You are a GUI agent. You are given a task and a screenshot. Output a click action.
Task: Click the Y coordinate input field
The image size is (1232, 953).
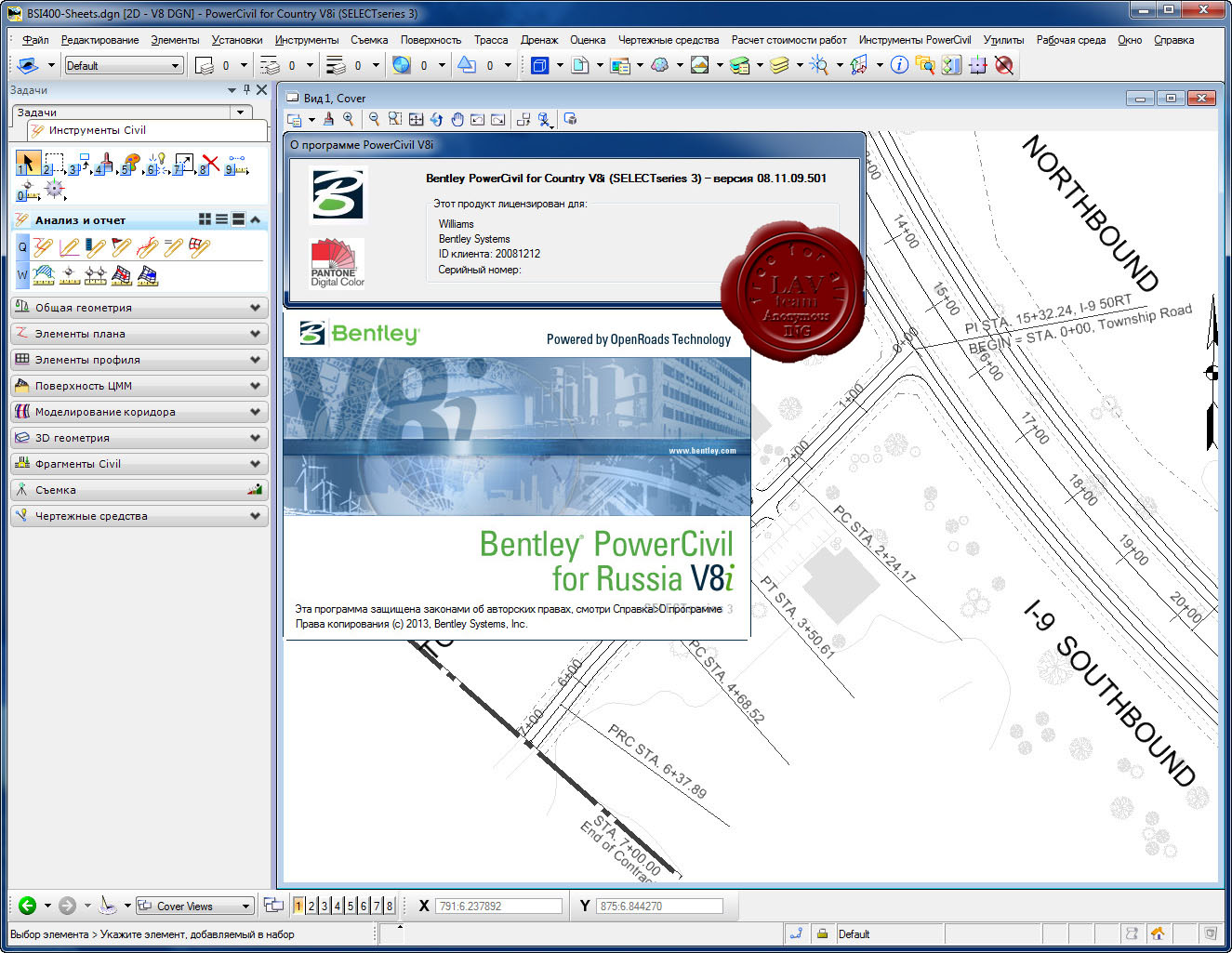[659, 906]
